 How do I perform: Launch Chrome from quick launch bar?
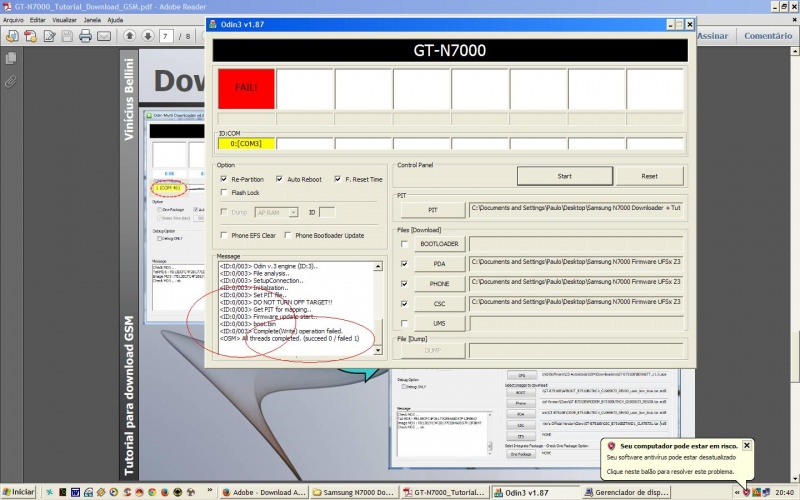(x=152, y=492)
